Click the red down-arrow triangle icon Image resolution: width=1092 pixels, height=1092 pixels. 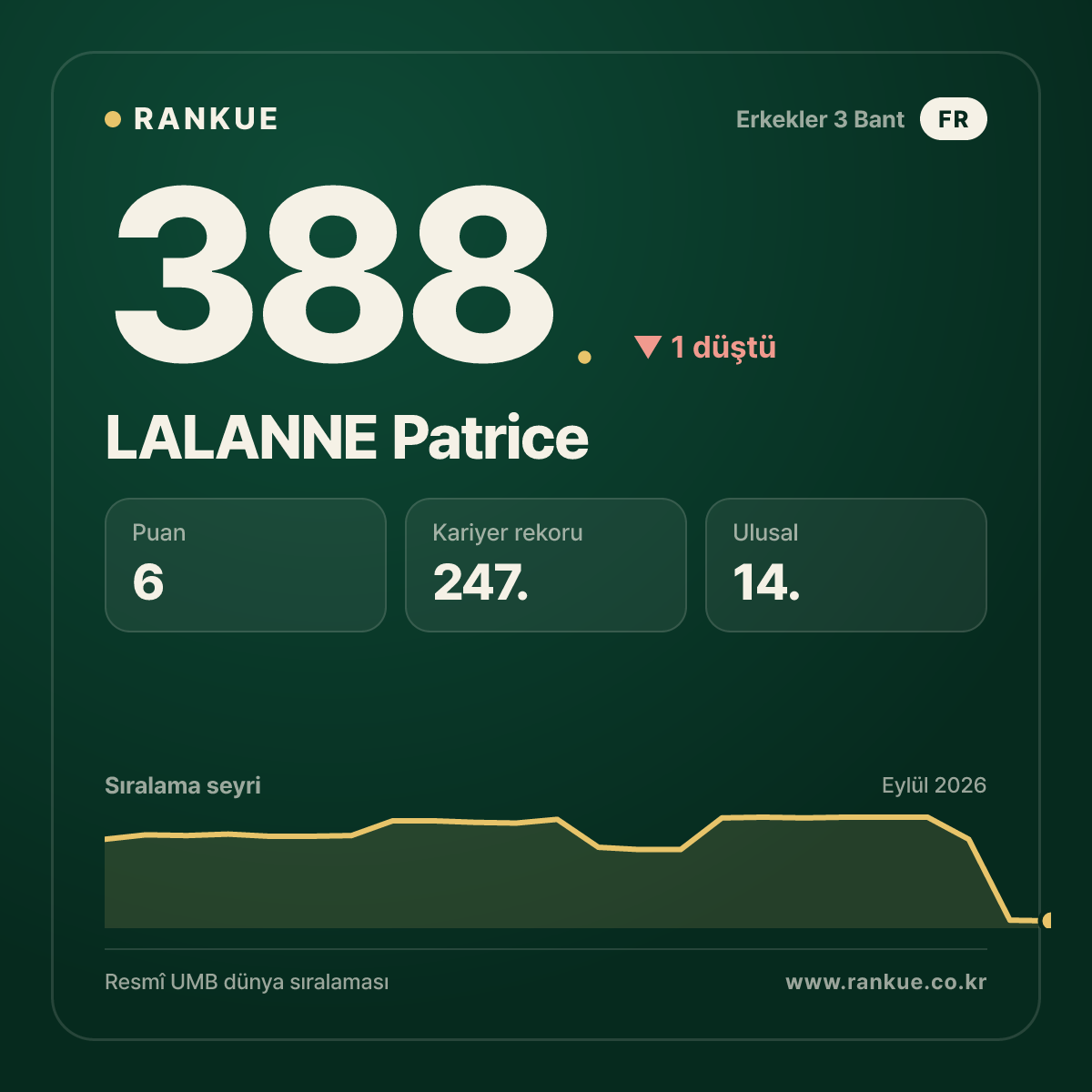point(648,347)
